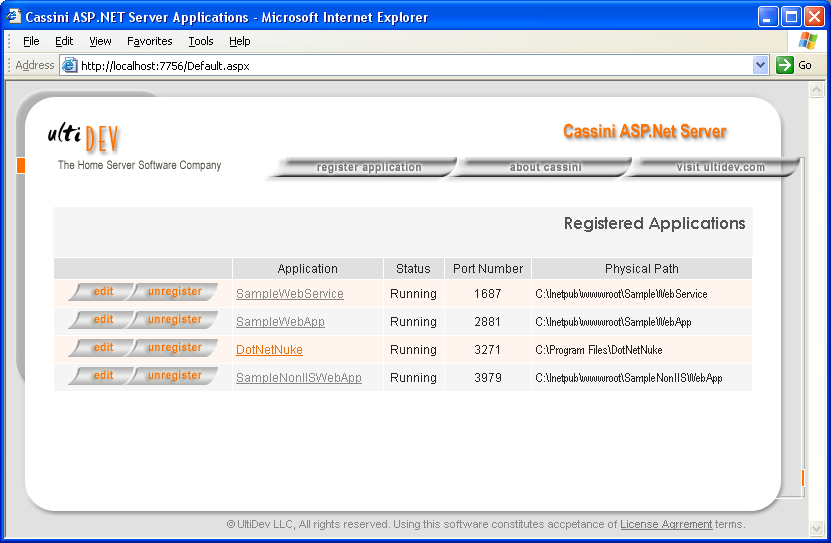Click the IE title bar icon
831x543 pixels.
pyautogui.click(x=13, y=16)
